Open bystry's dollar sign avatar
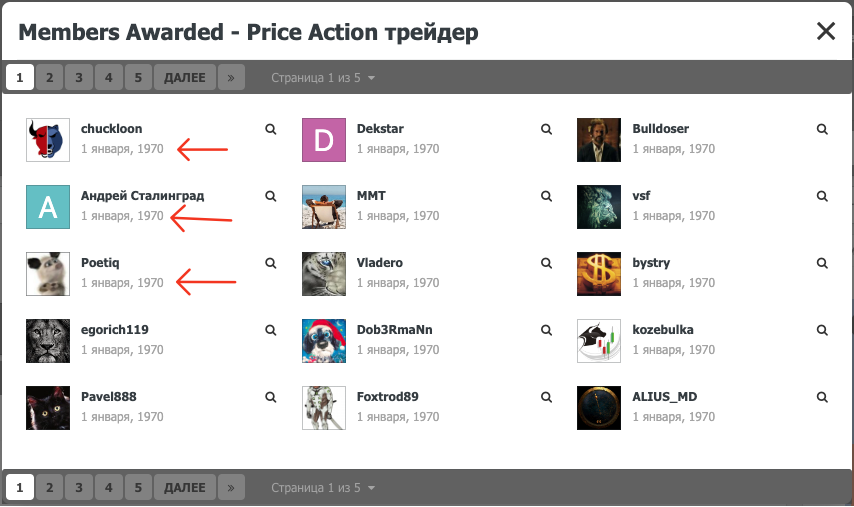 tap(599, 274)
